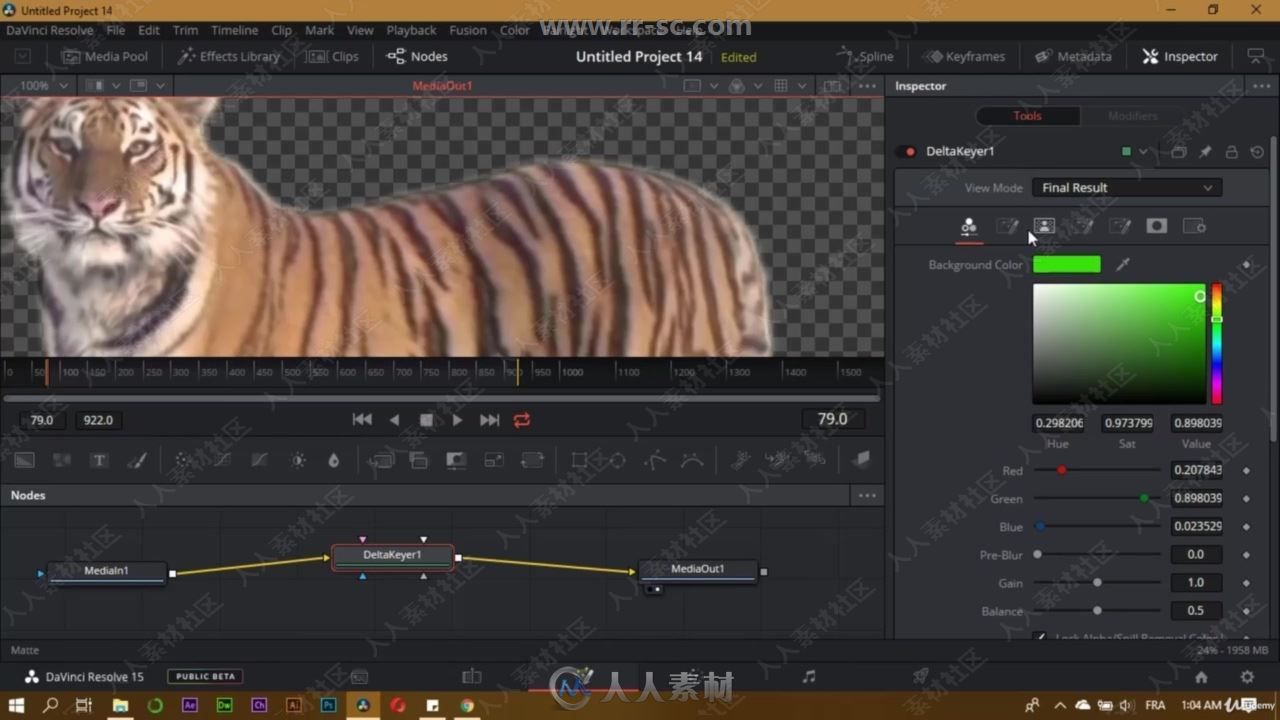Select the Background tool in Fusion toolbar
This screenshot has width=1280, height=720.
pos(24,460)
